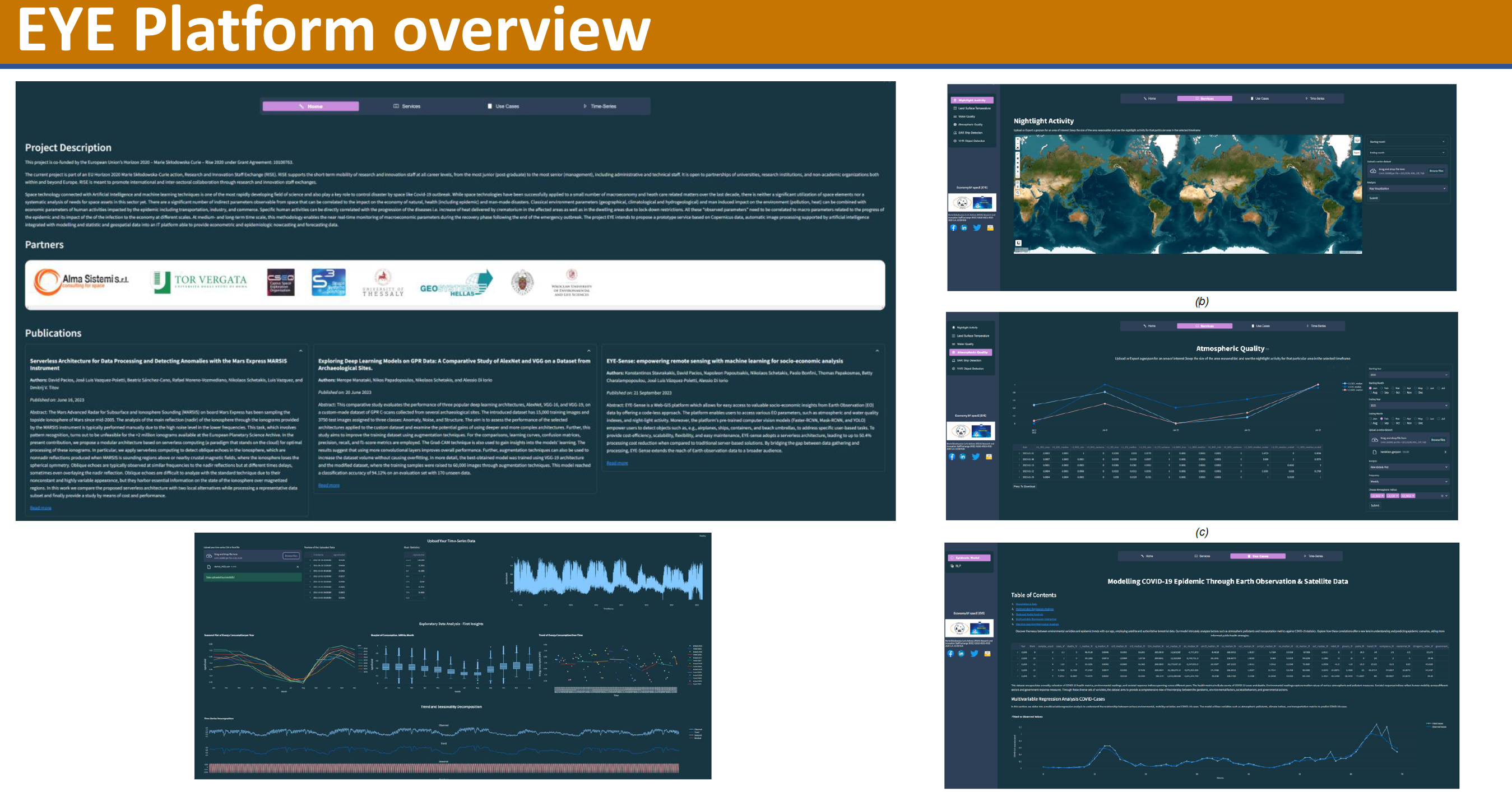Open Facebook icon in Nightlight Activity sidebar

pyautogui.click(x=953, y=228)
